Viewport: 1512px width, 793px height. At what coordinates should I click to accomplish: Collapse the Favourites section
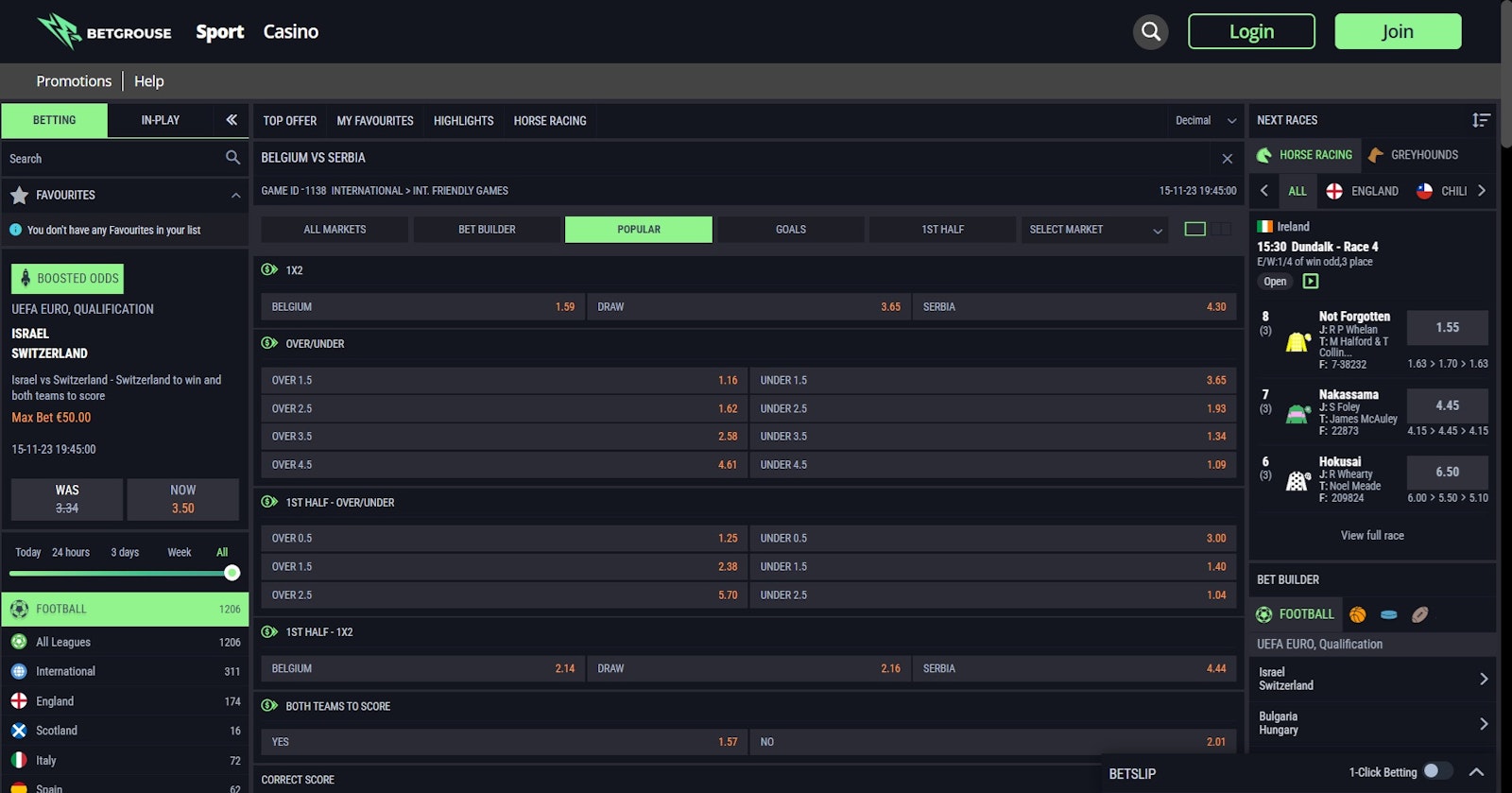235,196
